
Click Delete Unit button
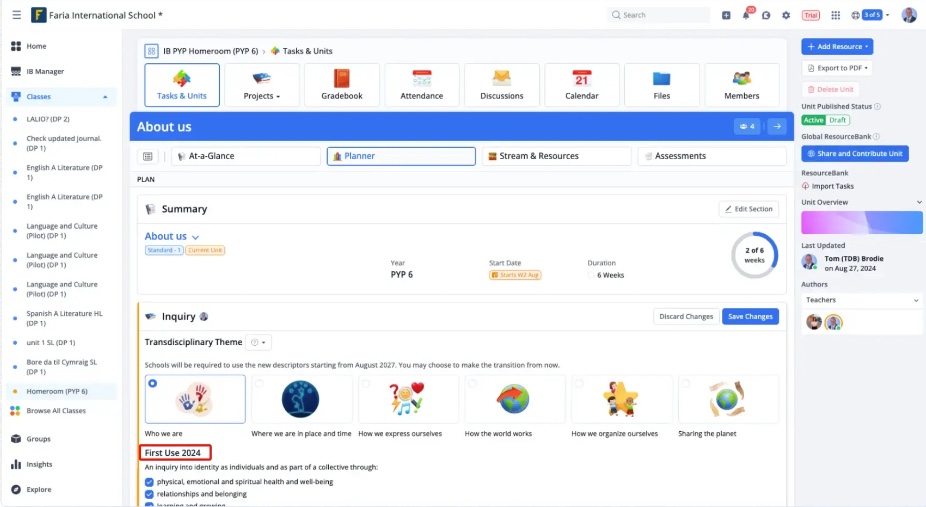(830, 90)
